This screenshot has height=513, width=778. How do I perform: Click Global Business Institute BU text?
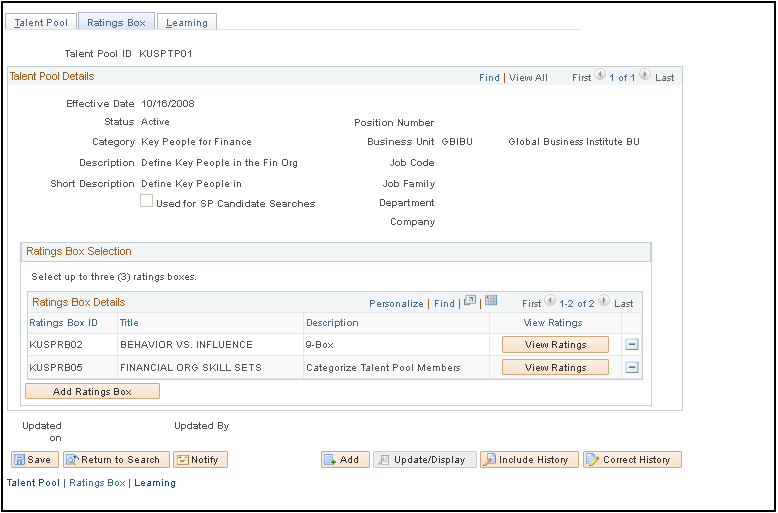[574, 142]
